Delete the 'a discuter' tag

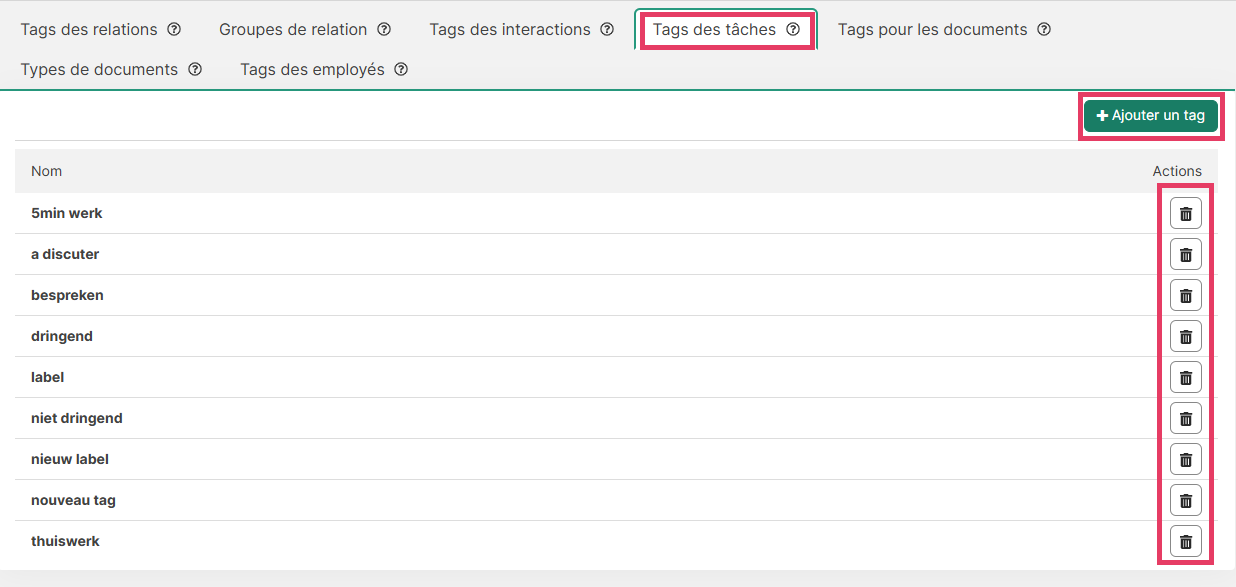click(x=1185, y=254)
